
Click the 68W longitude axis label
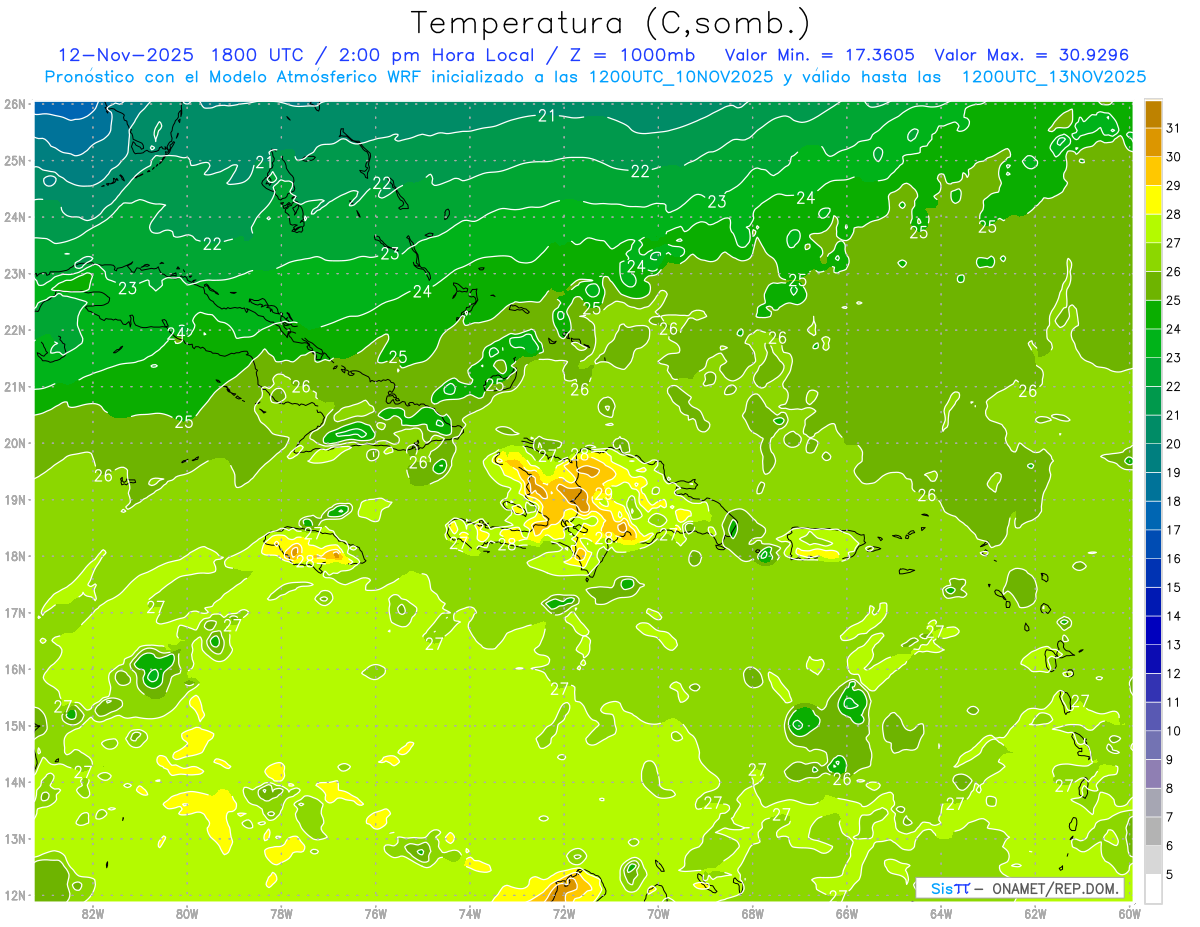[x=753, y=913]
